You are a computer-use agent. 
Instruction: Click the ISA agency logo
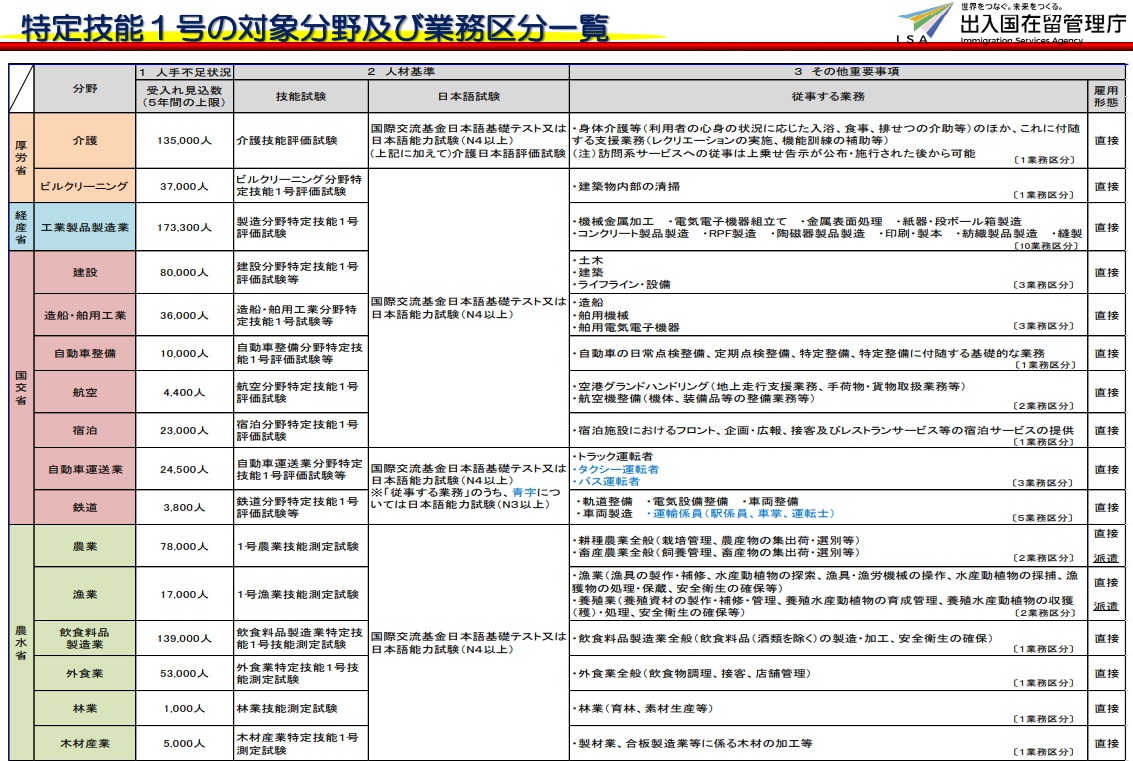[x=925, y=22]
